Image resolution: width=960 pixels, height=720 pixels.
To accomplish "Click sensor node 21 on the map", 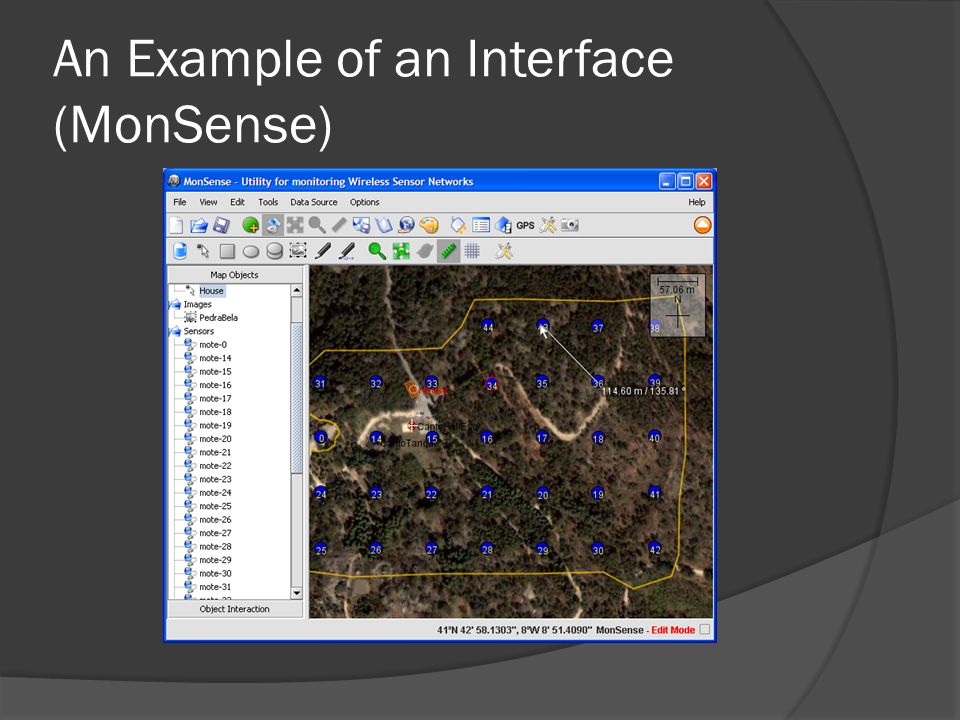I will (x=487, y=493).
